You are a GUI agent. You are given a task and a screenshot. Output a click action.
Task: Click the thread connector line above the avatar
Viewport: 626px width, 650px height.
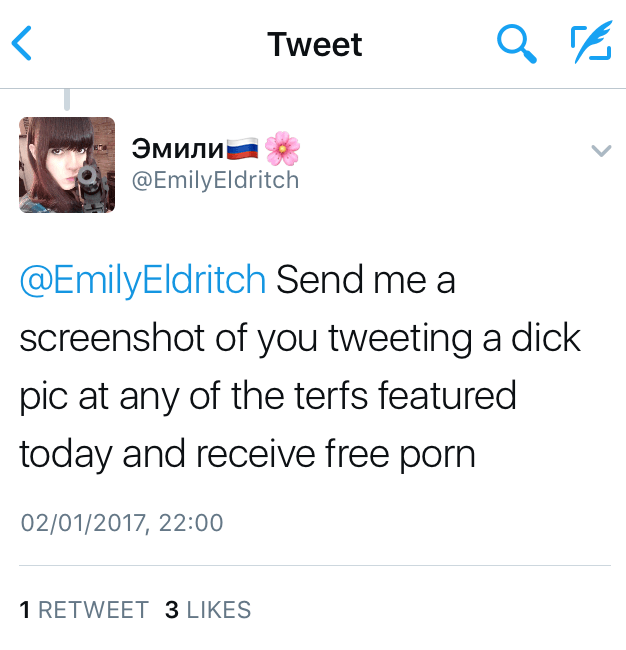point(67,100)
